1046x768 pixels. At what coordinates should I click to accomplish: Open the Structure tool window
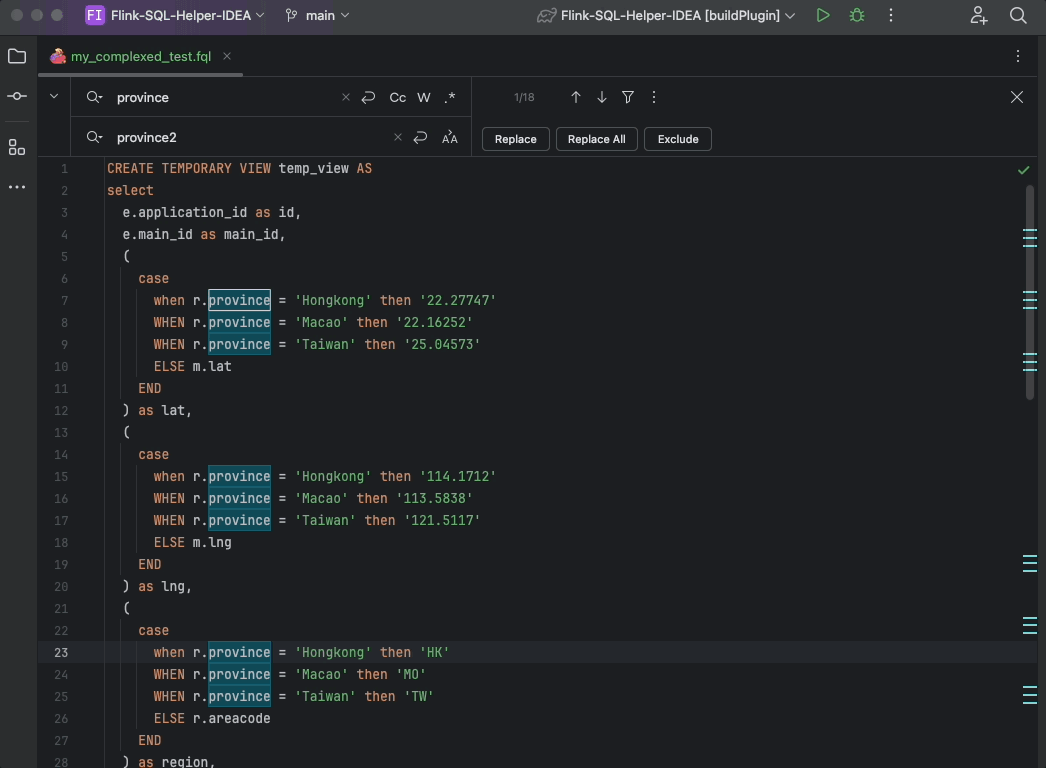coord(17,148)
